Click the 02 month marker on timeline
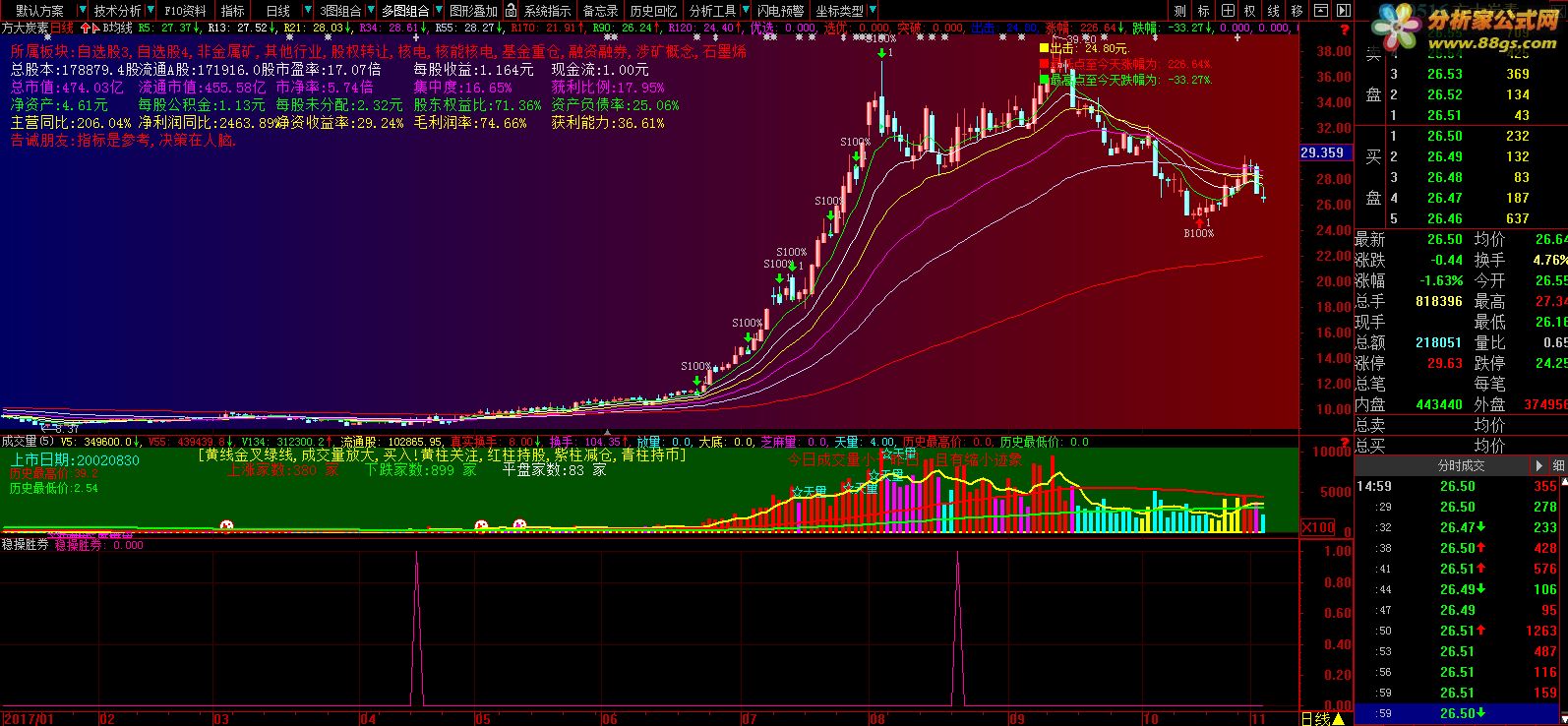The image size is (1568, 726). (107, 718)
